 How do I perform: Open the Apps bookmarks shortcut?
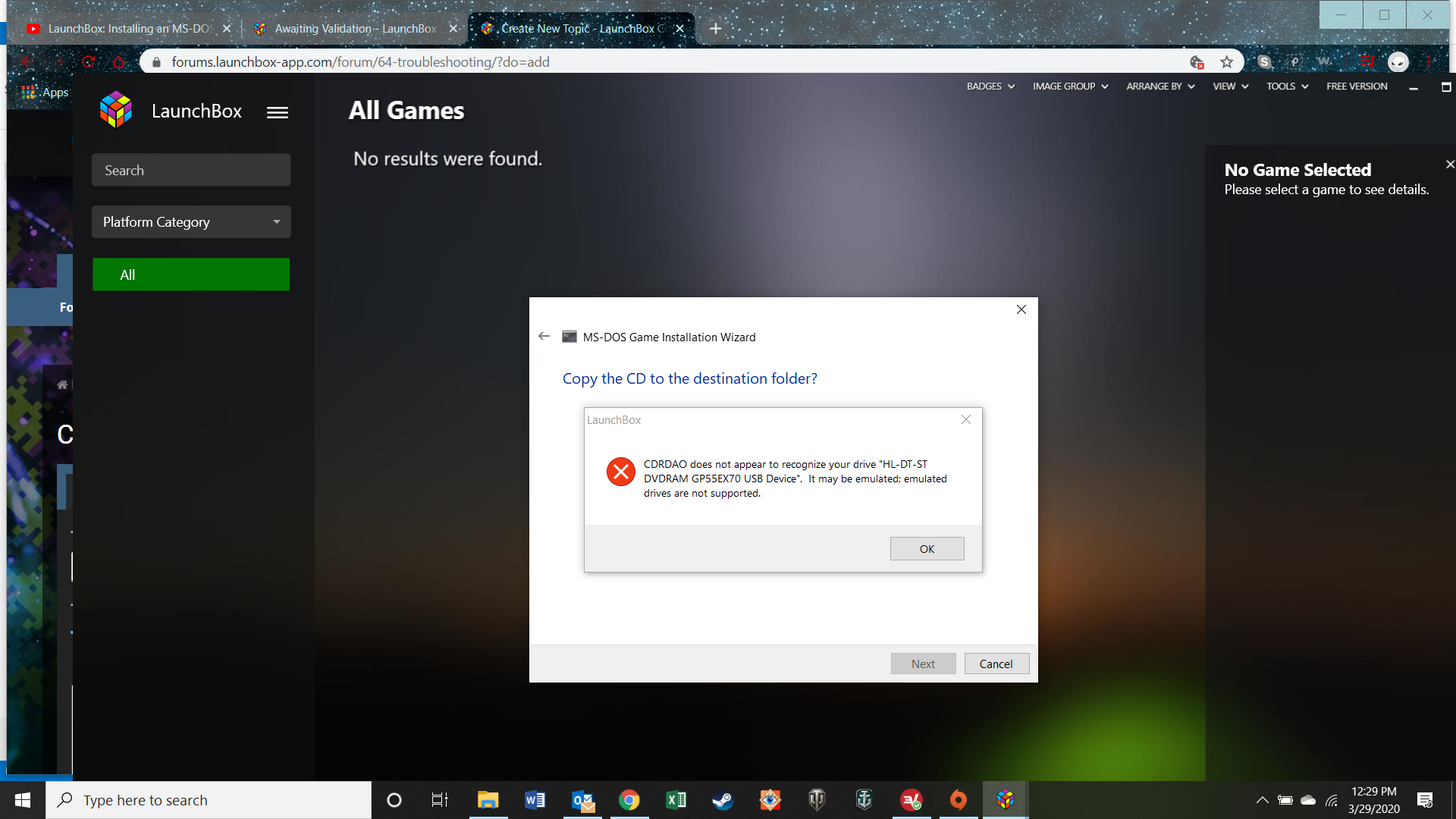pos(45,93)
